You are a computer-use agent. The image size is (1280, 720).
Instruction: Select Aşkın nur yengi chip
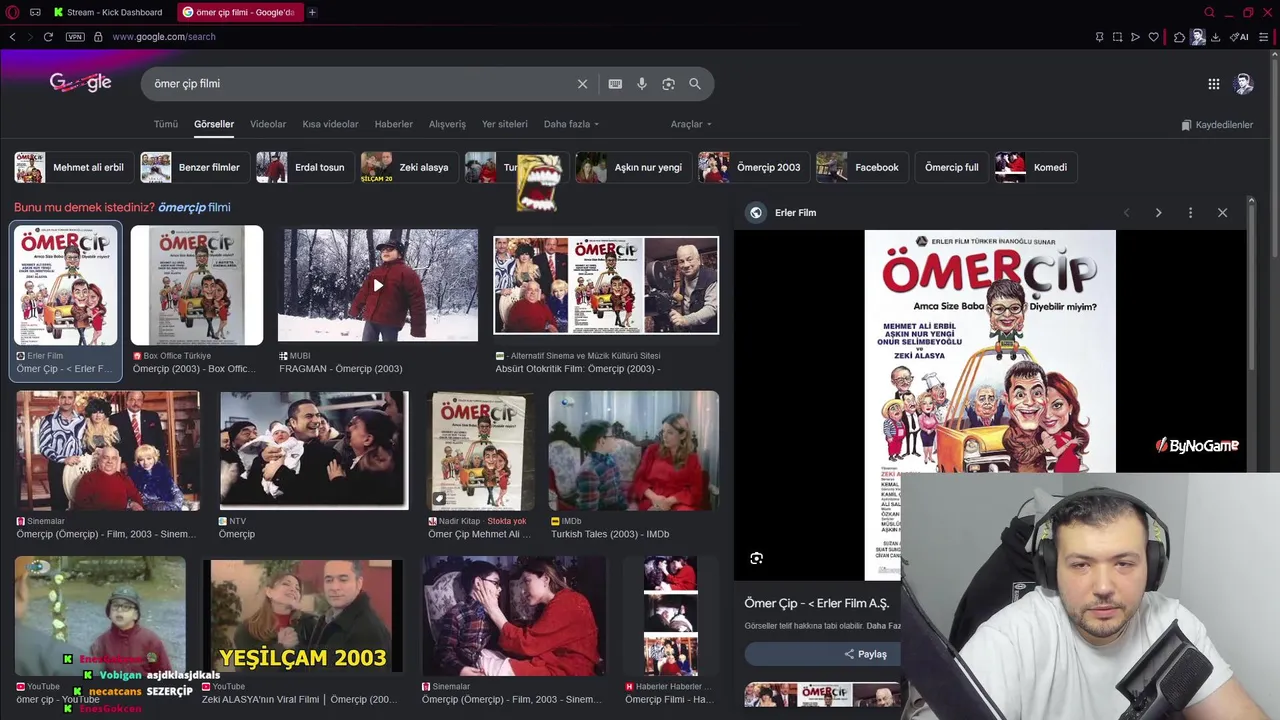[x=632, y=167]
